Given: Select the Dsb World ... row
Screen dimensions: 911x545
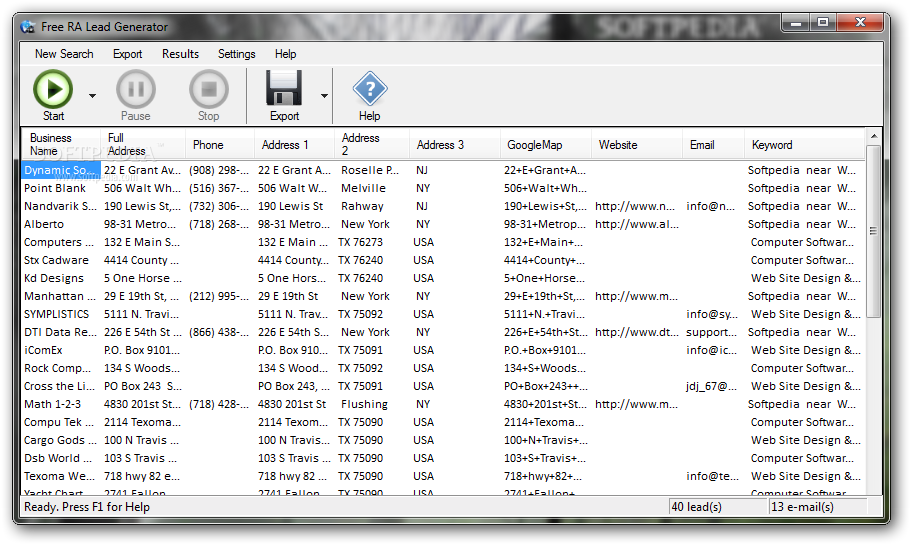Looking at the screenshot, I should point(443,458).
